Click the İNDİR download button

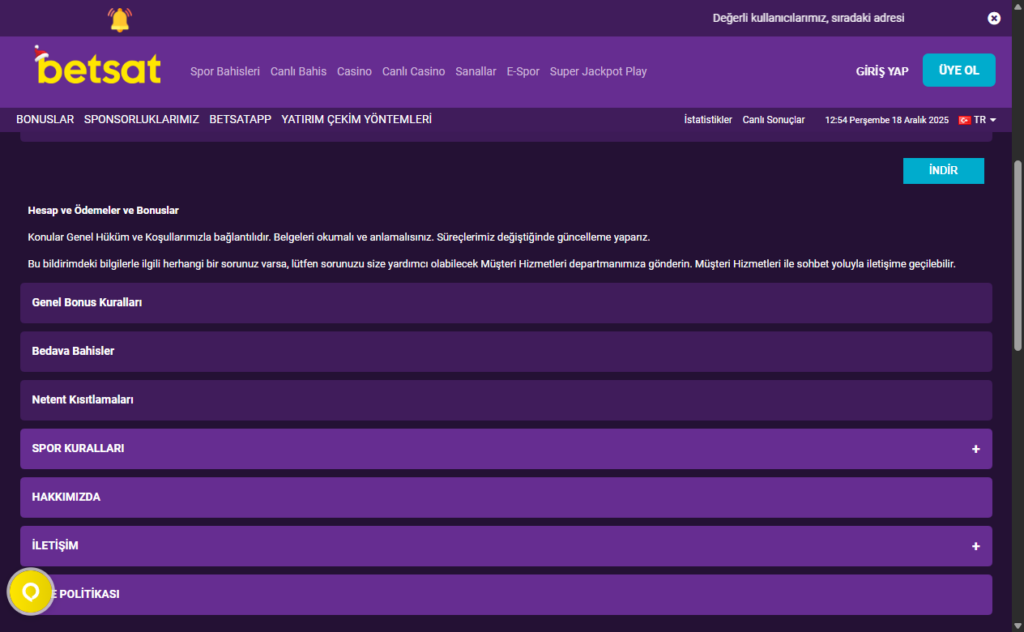(x=943, y=170)
